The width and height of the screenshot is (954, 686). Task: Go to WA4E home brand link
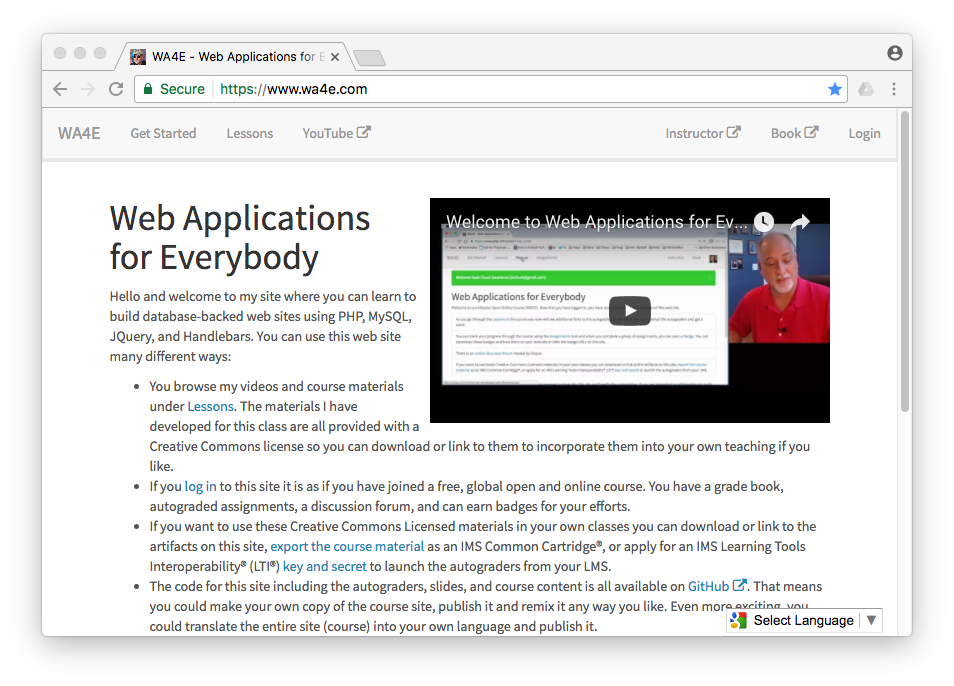79,134
